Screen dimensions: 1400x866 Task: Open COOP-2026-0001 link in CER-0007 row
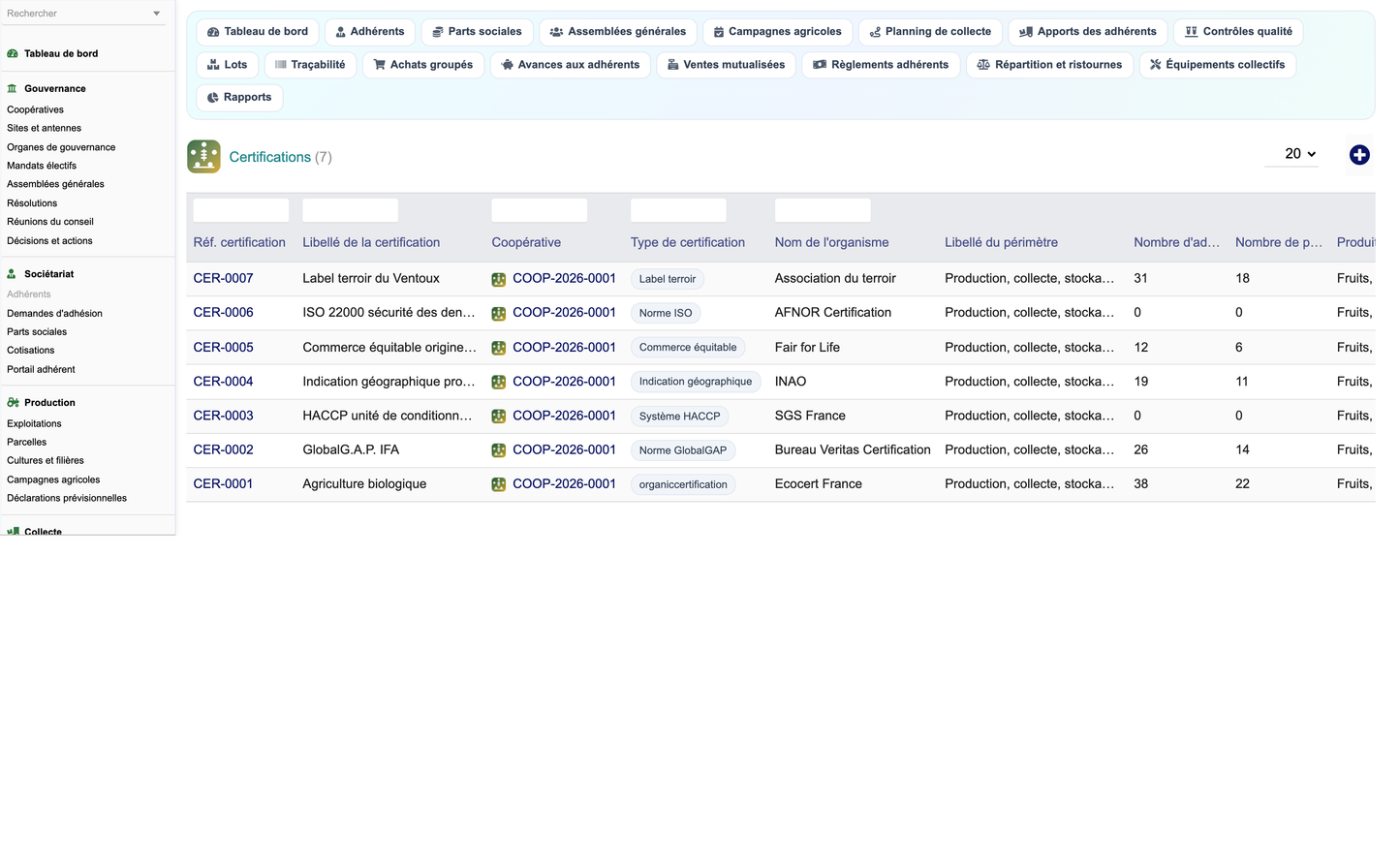pos(564,279)
